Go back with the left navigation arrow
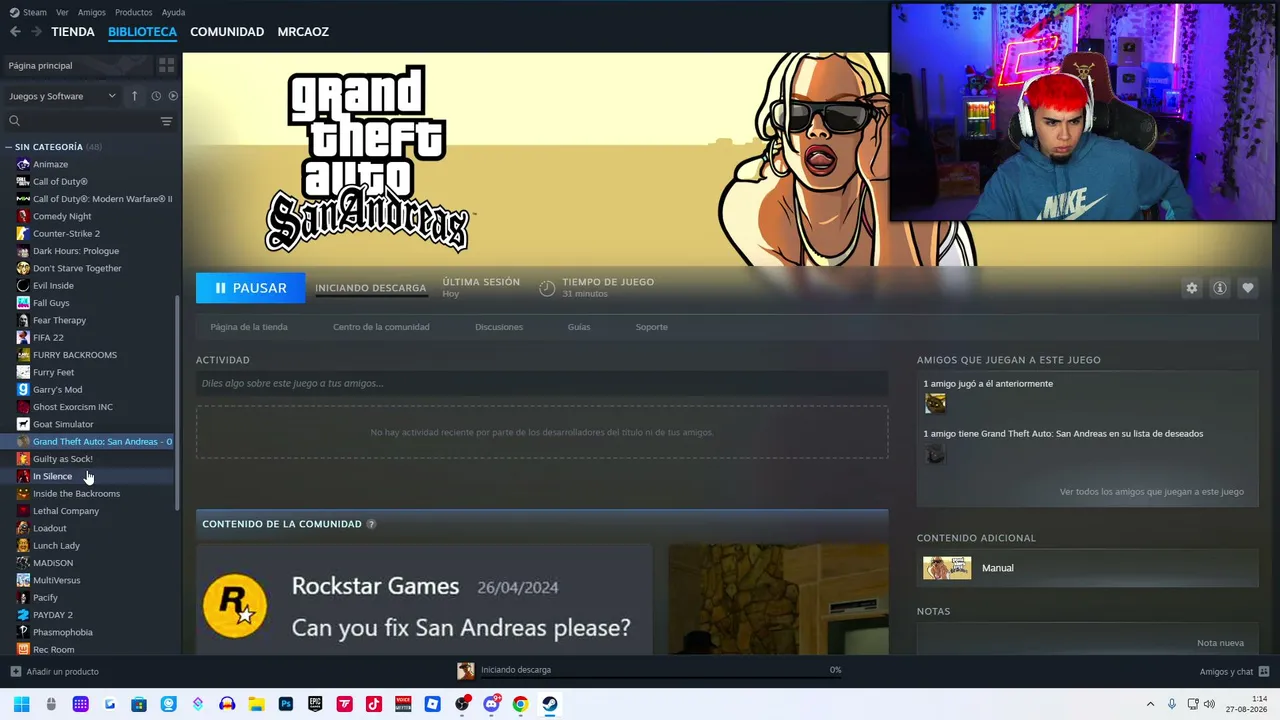Viewport: 1280px width, 720px height. pos(15,32)
